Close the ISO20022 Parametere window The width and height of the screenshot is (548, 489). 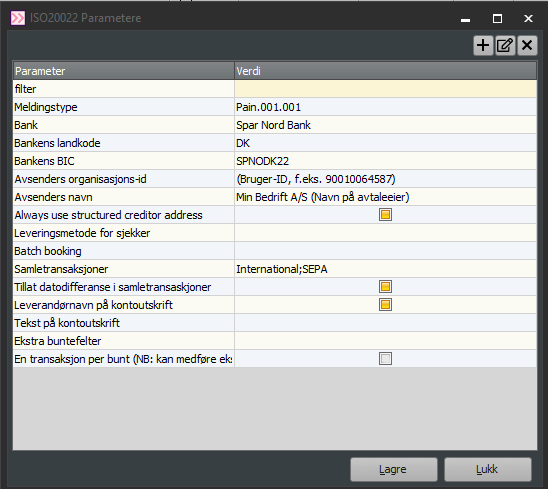pos(528,19)
